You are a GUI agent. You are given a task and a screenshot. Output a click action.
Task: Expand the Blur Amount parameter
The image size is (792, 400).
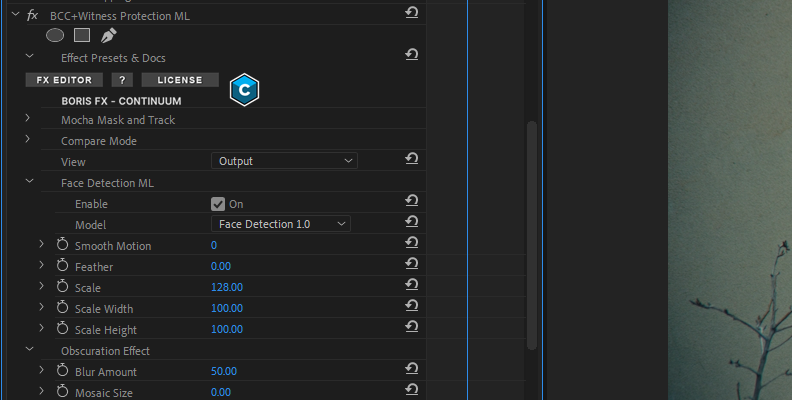tap(41, 370)
